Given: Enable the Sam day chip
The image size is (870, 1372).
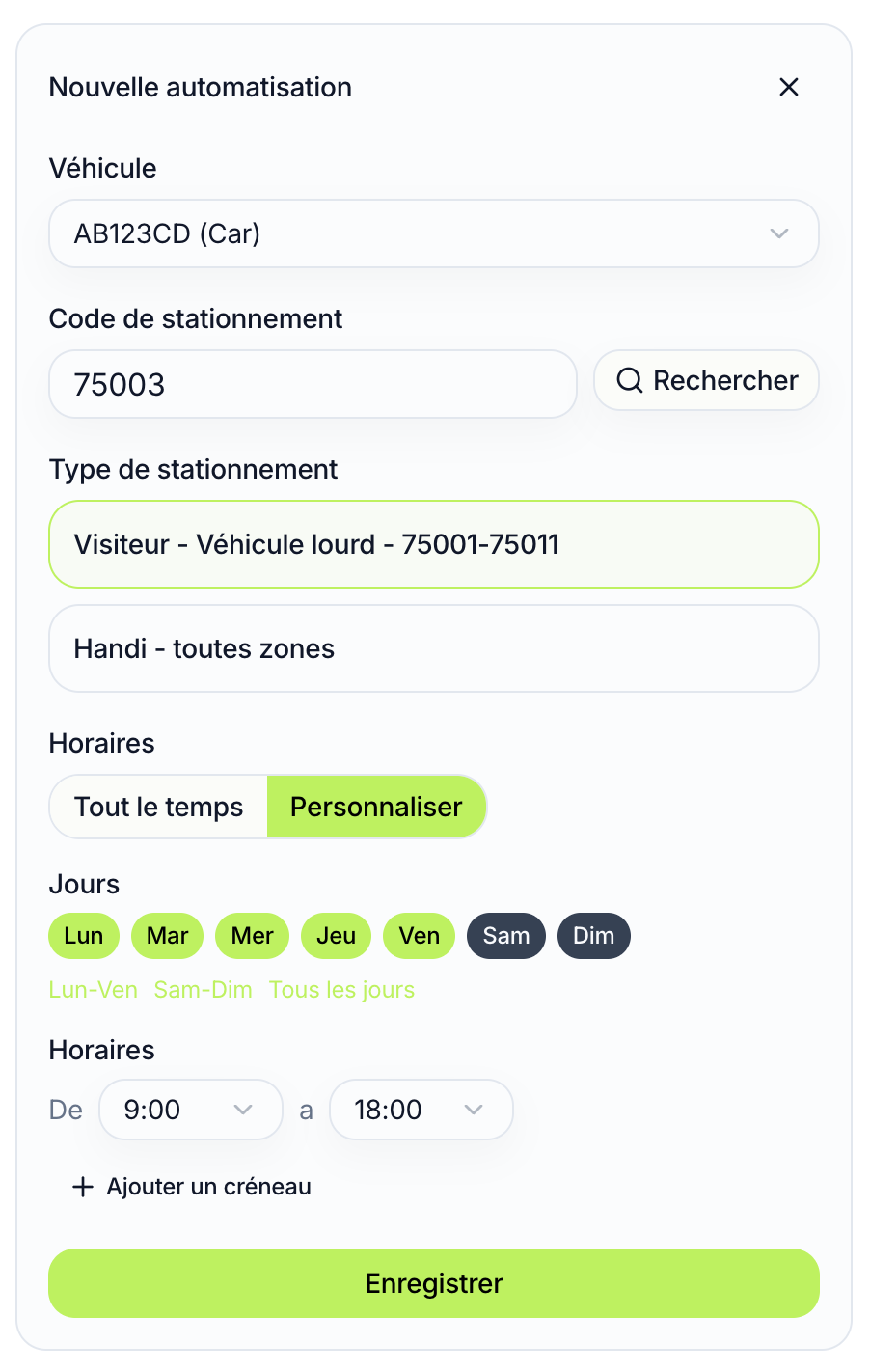Looking at the screenshot, I should click(x=505, y=936).
